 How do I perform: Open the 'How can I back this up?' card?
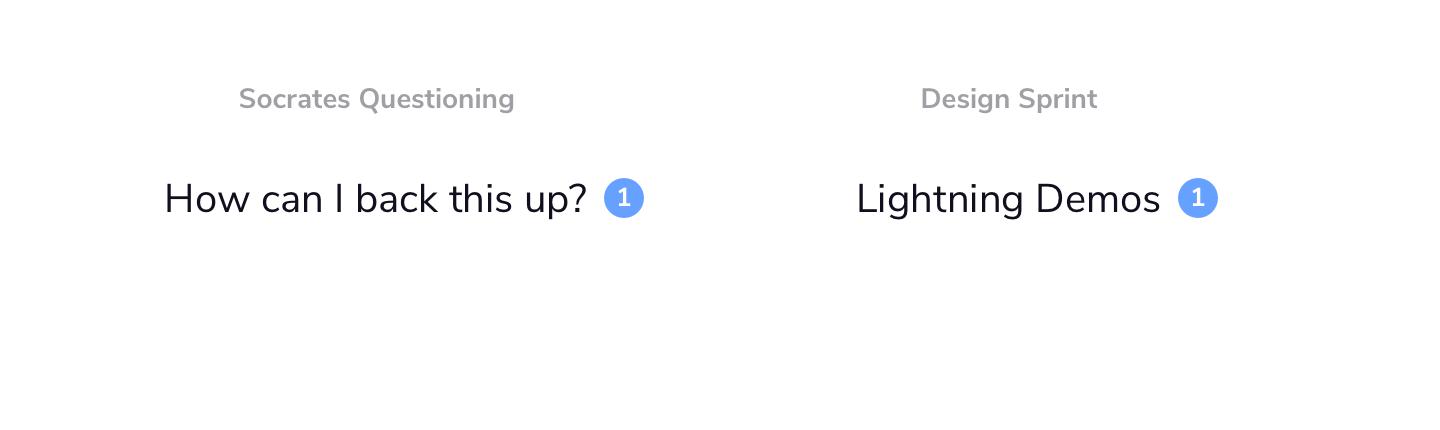click(376, 199)
